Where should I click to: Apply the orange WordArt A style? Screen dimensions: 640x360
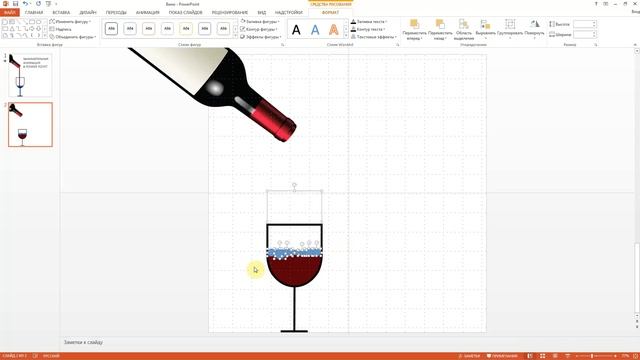[x=333, y=29]
